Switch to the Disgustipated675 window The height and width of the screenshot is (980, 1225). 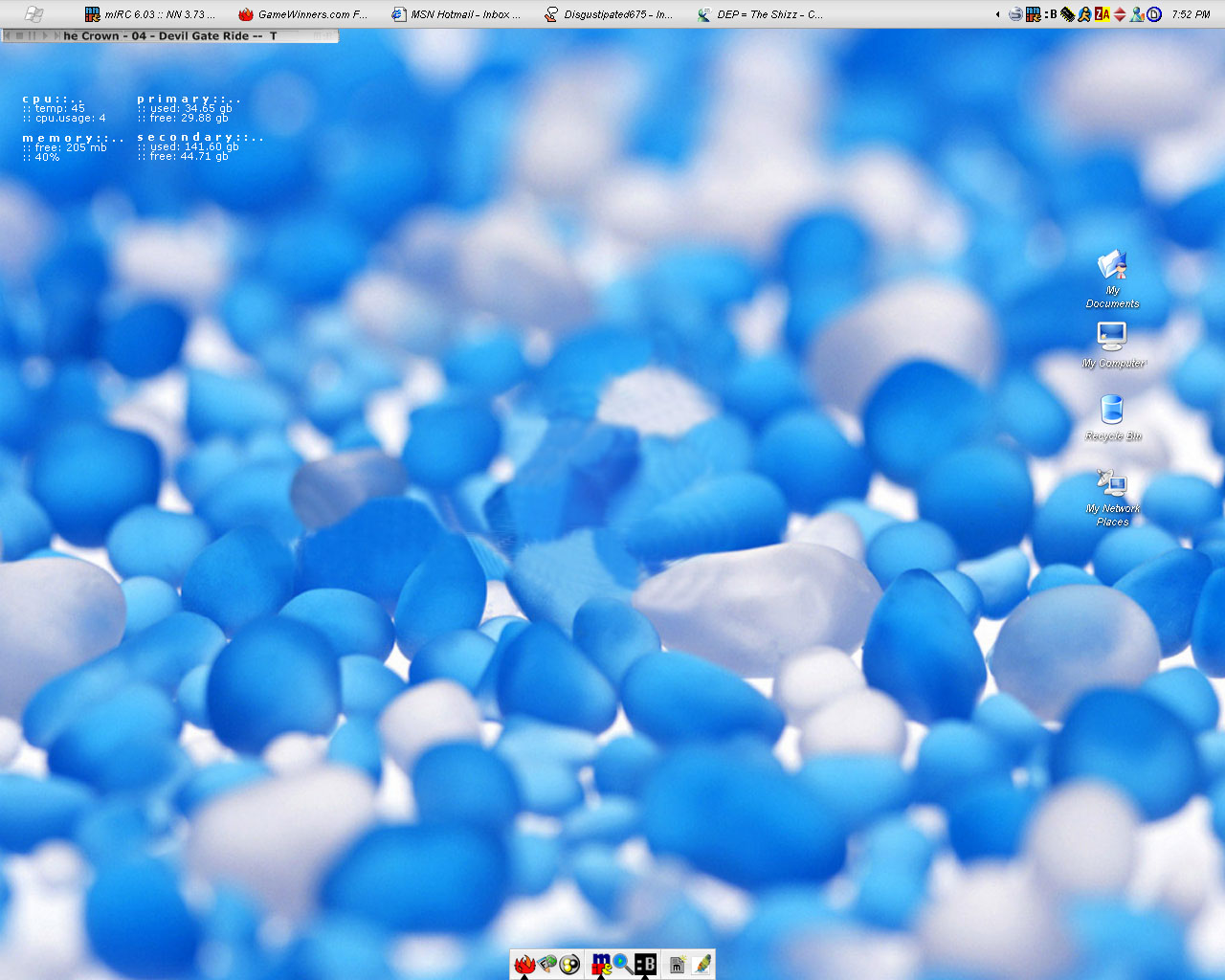(609, 14)
